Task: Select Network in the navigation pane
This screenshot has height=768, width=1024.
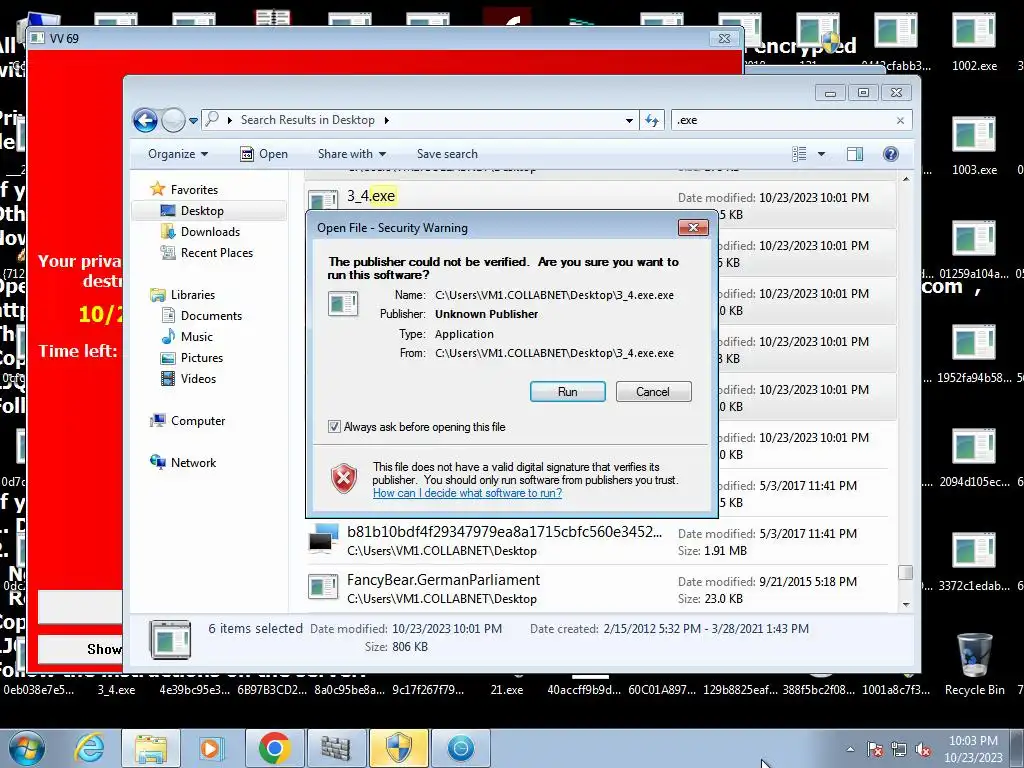Action: coord(193,462)
